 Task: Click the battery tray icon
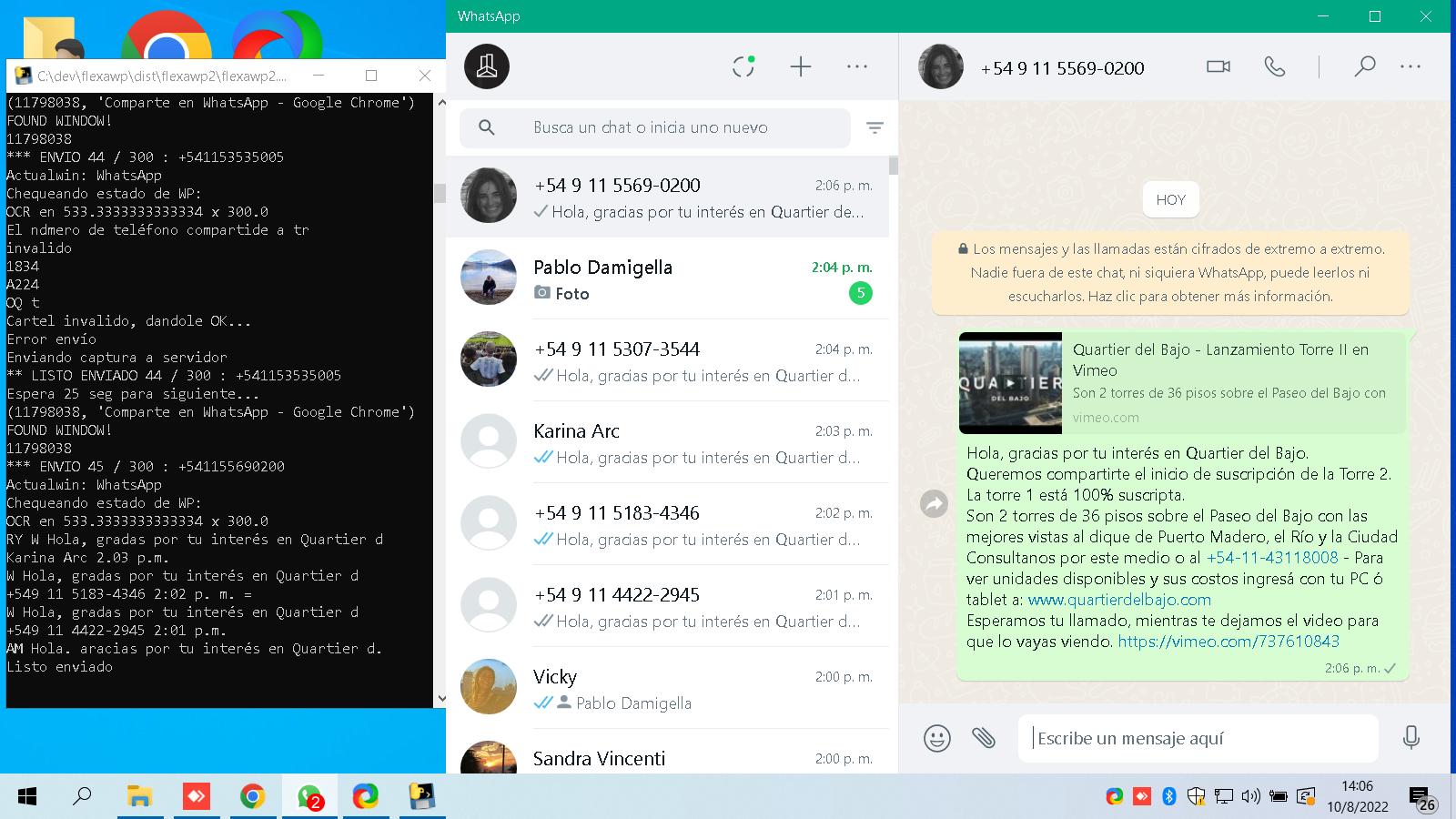(x=1279, y=797)
